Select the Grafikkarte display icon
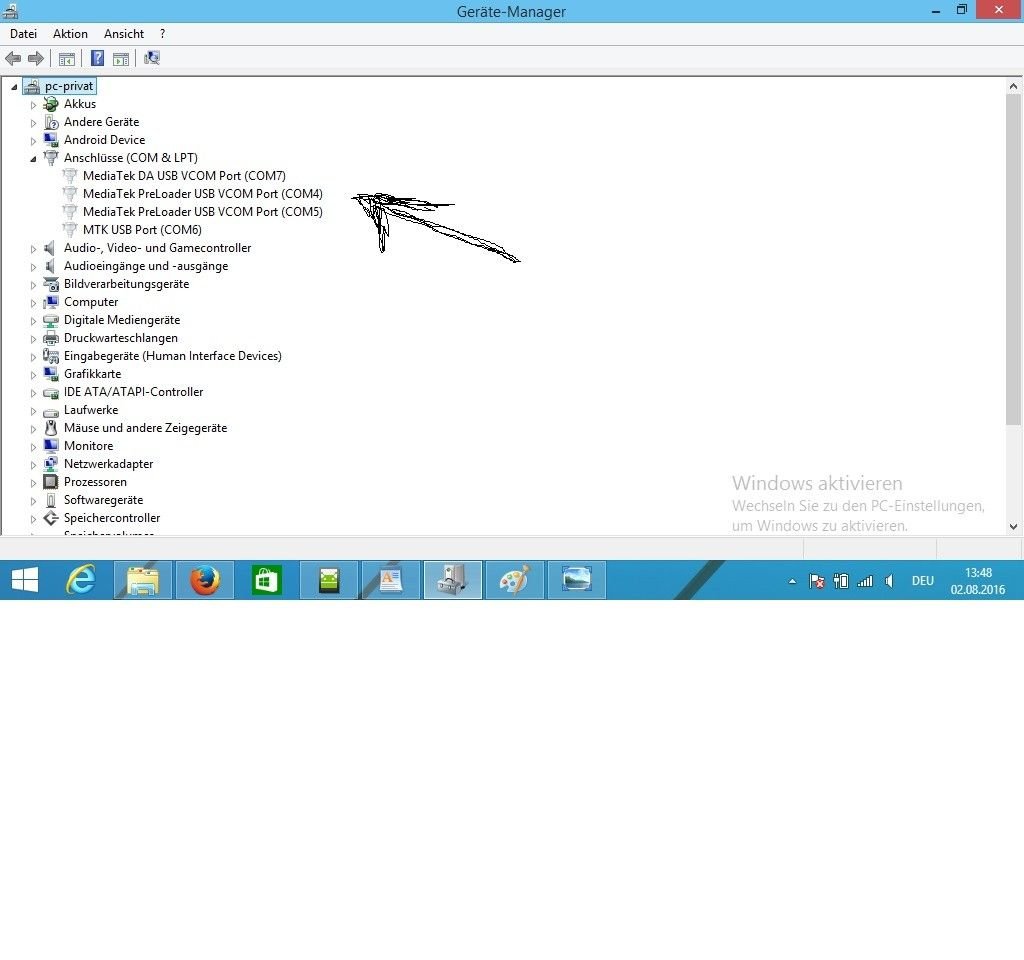This screenshot has height=960, width=1024. coord(51,374)
